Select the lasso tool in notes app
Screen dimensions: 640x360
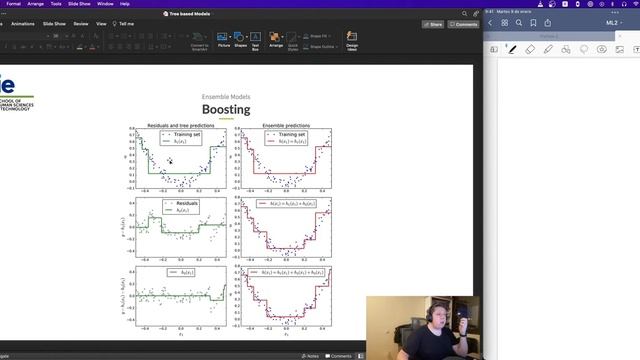point(584,49)
